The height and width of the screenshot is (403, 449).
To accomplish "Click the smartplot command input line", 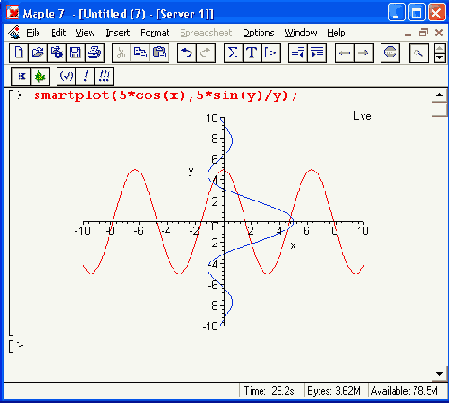I will point(166,96).
